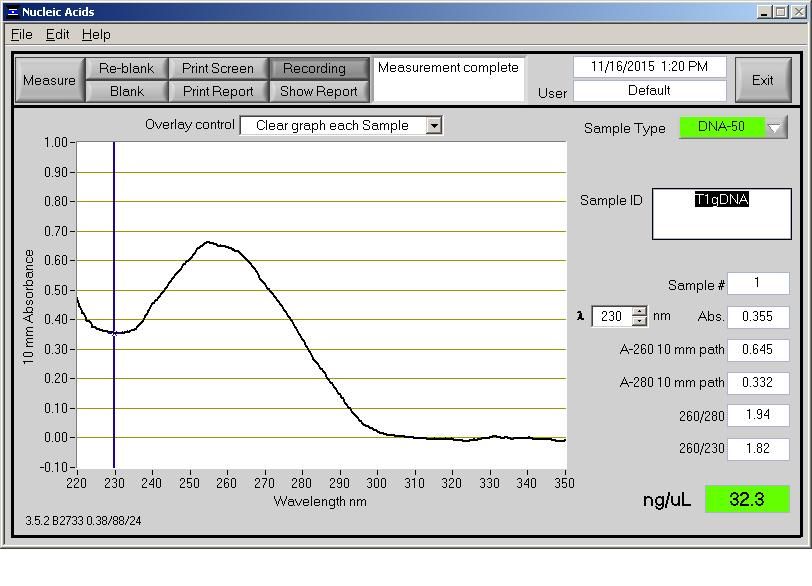Click the User field showing Default
Viewport: 812px width, 586px height.
649,91
